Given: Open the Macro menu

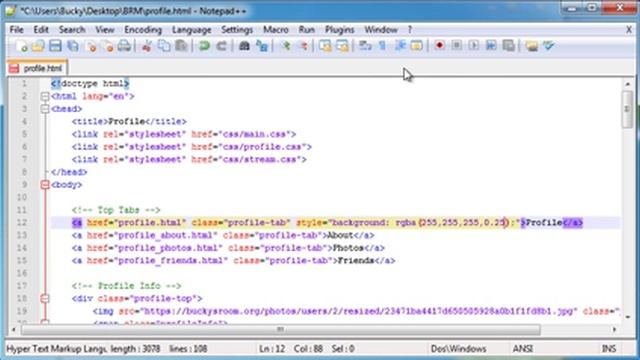Looking at the screenshot, I should 276,30.
